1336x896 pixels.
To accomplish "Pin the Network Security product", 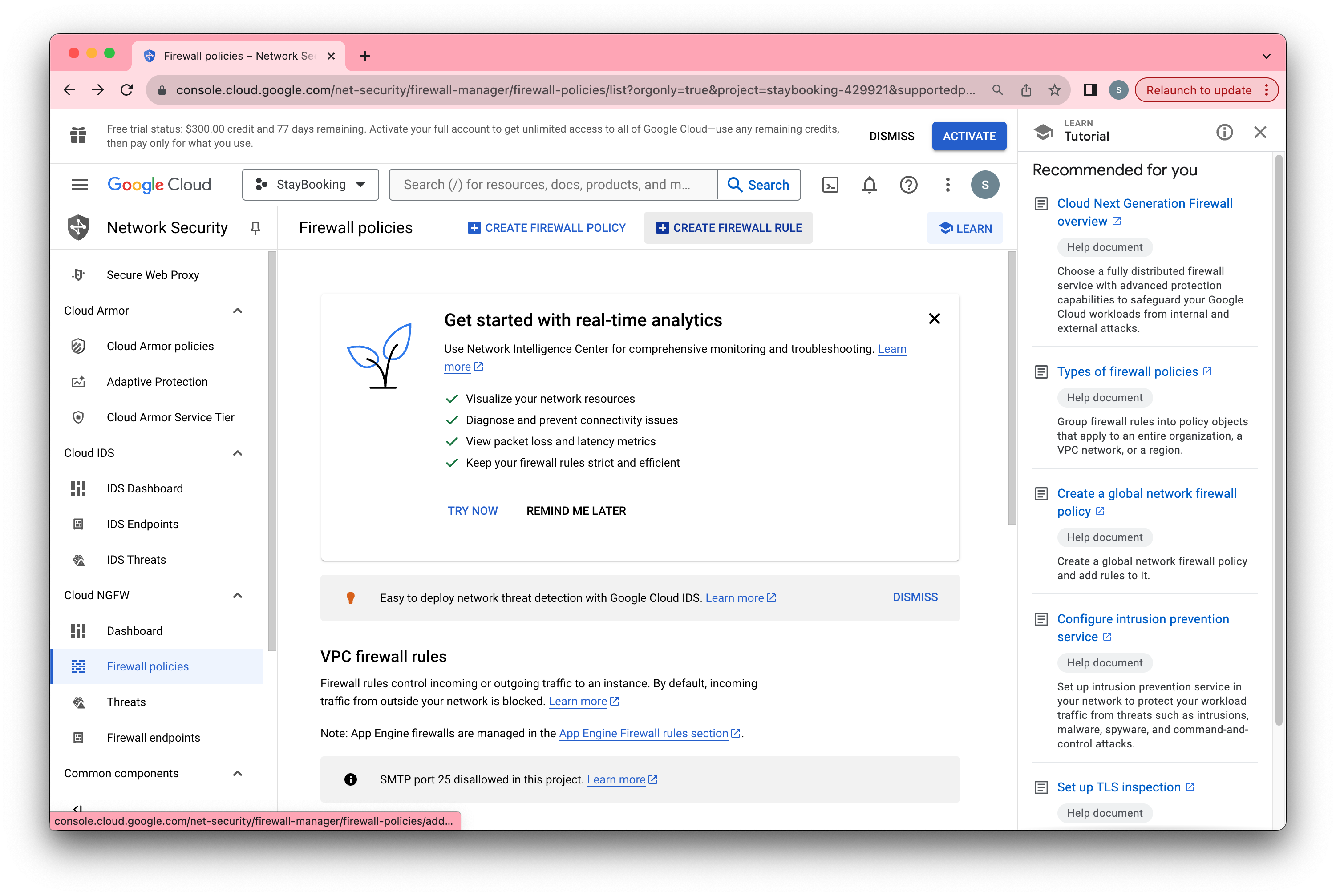I will click(255, 228).
